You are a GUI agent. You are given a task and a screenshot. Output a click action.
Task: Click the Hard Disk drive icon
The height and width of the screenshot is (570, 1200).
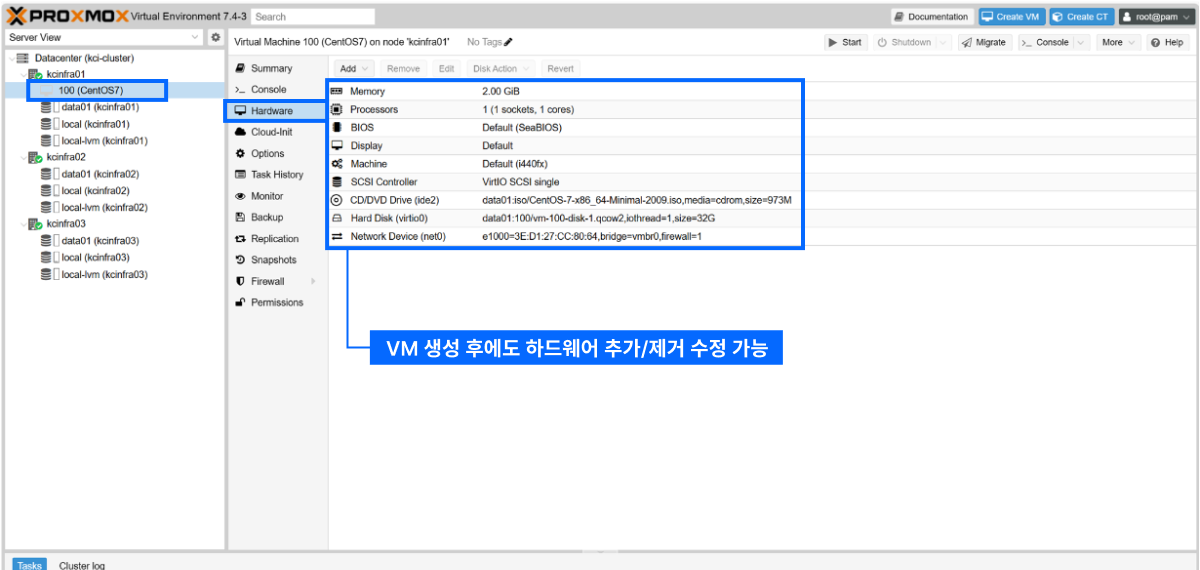click(337, 218)
